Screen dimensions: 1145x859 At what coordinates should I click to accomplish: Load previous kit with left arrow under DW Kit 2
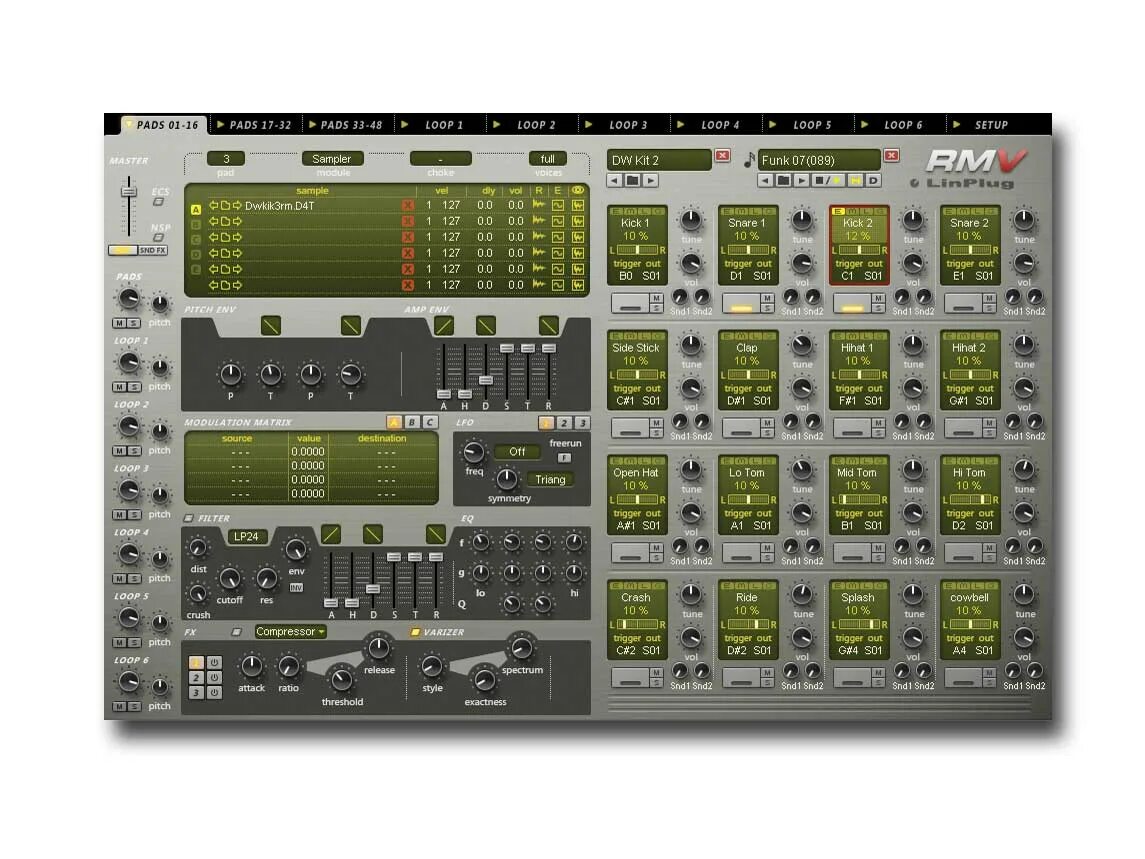616,180
